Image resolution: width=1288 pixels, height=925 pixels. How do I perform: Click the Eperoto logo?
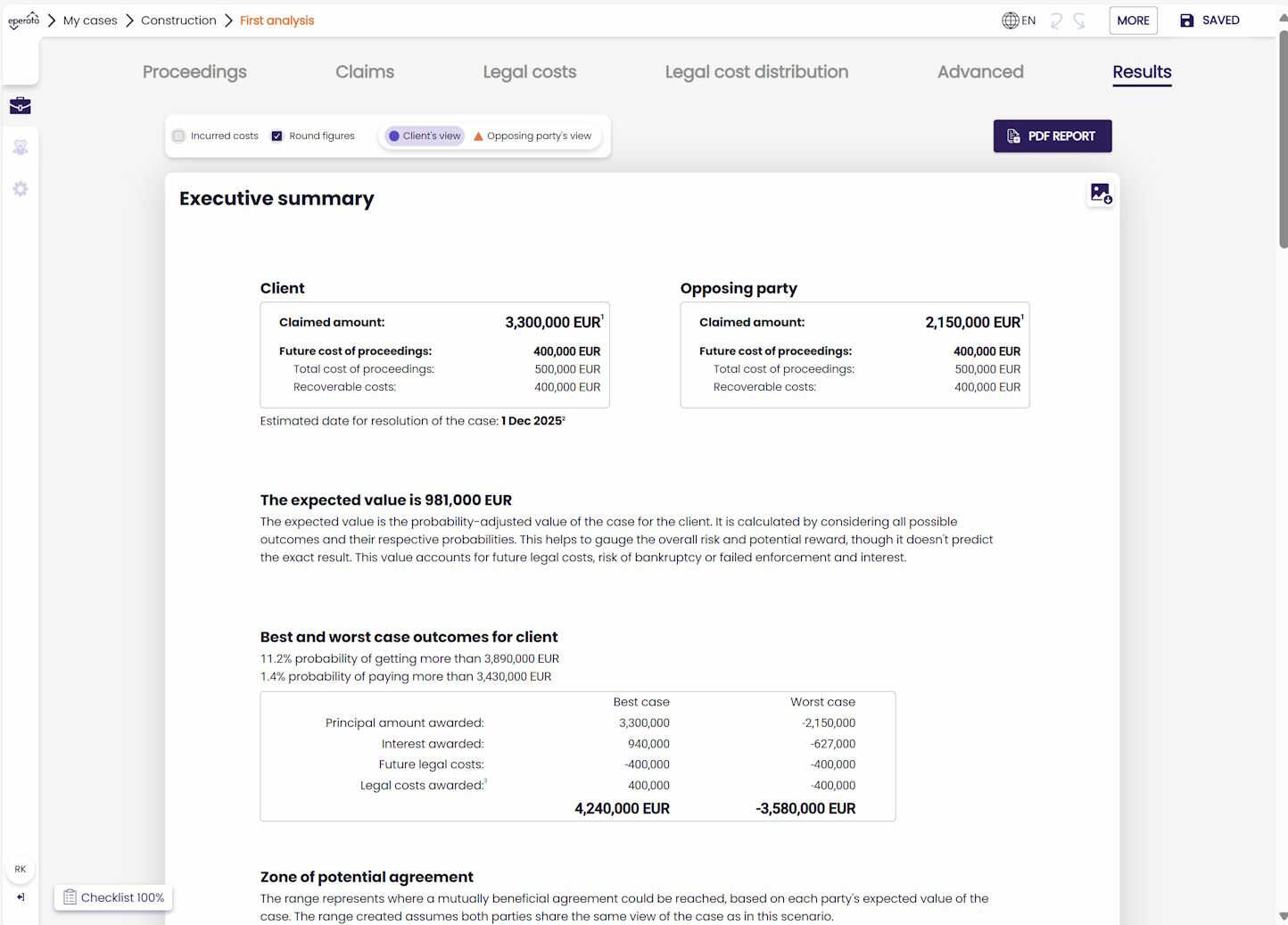[x=23, y=20]
